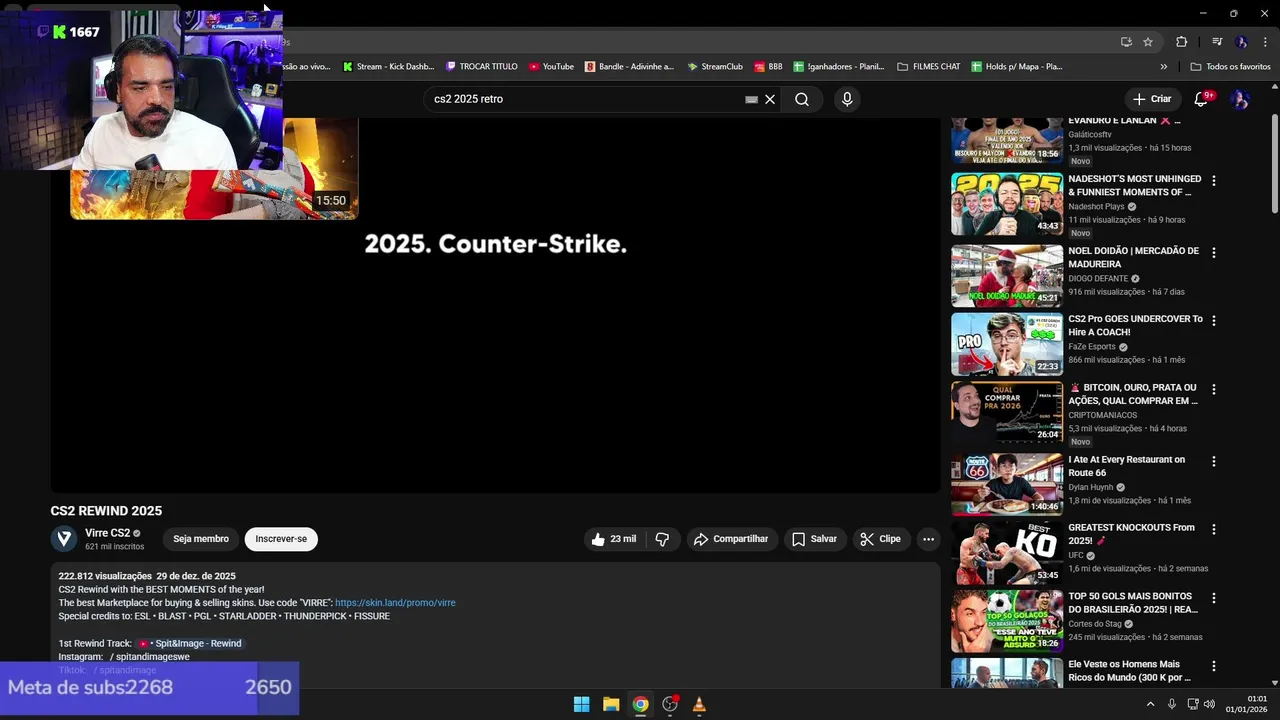Open on-screen keyboard icon in search box
The width and height of the screenshot is (1280, 720).
(751, 99)
